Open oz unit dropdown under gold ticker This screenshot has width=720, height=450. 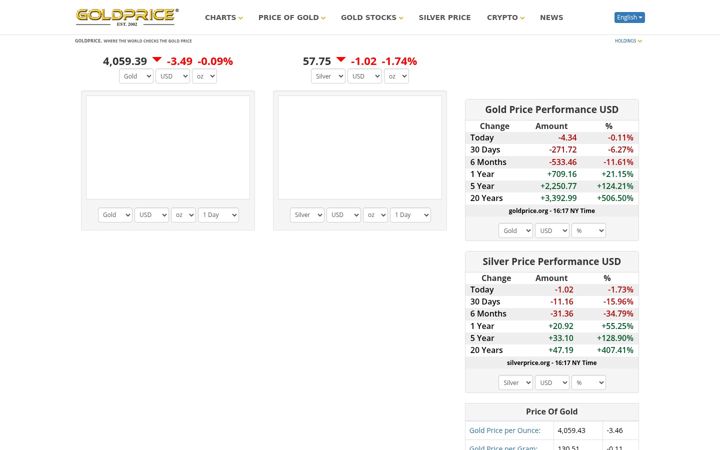tap(204, 76)
